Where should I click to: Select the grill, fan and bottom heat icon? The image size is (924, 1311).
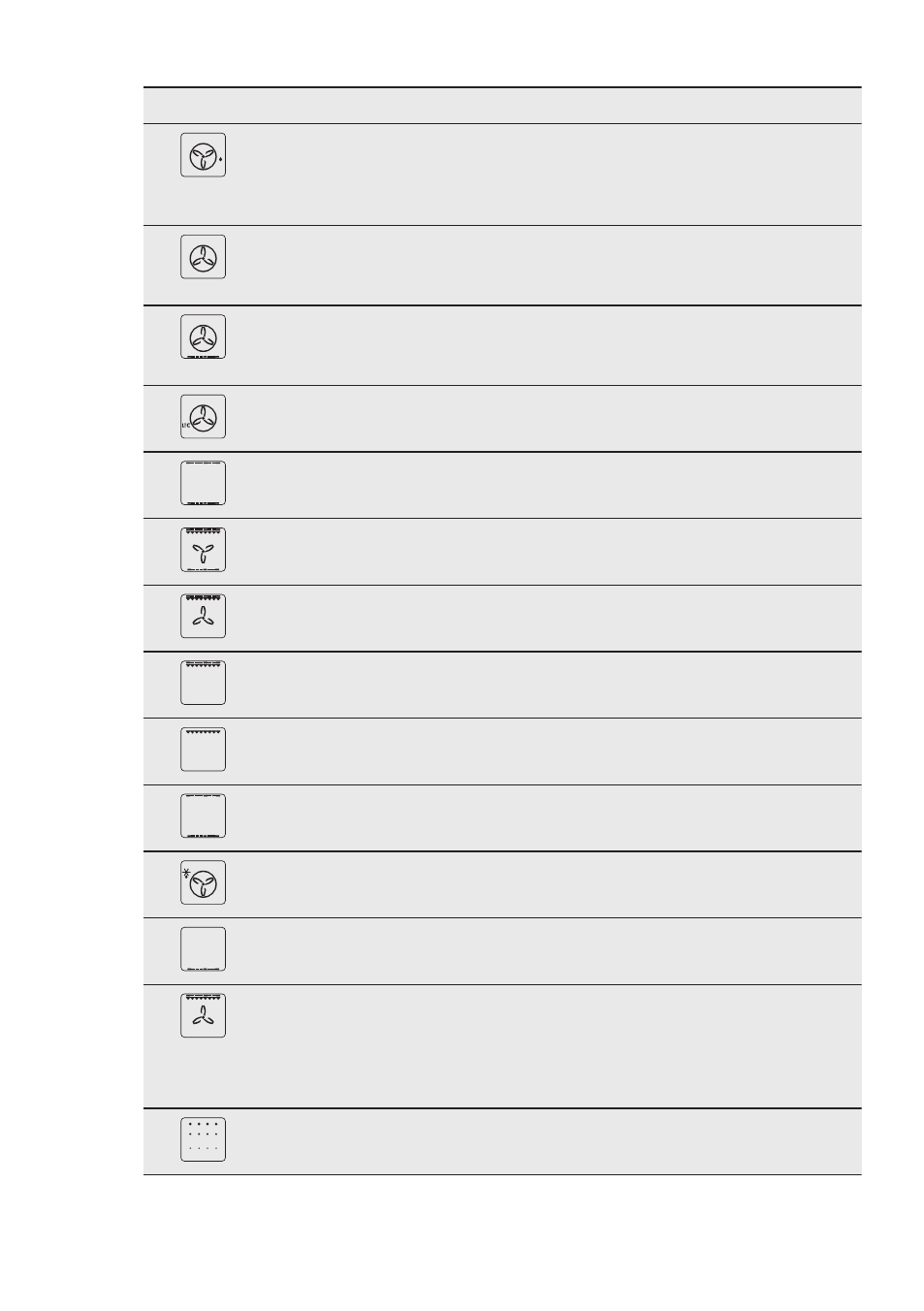point(203,550)
